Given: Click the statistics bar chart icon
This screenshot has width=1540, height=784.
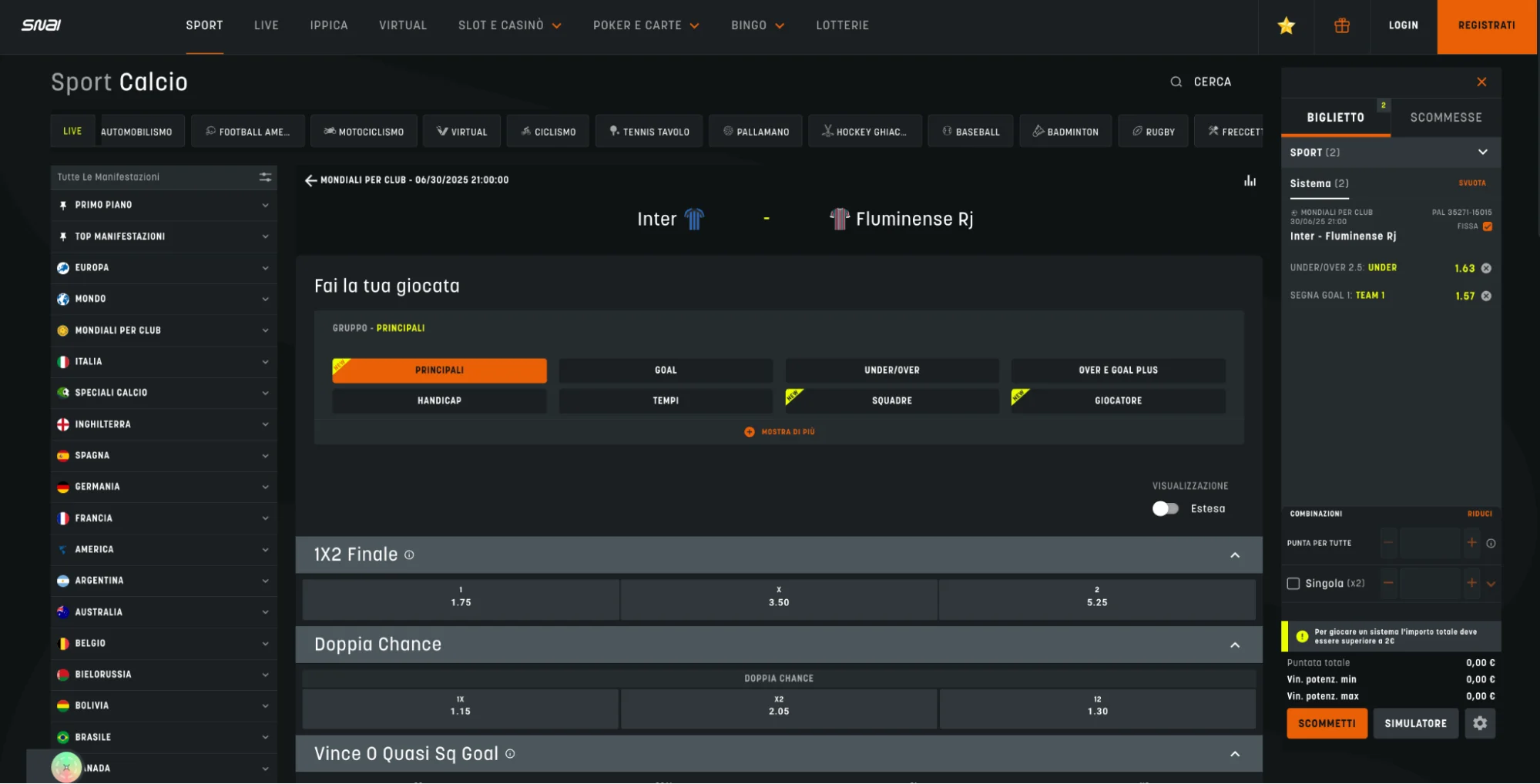Looking at the screenshot, I should pyautogui.click(x=1250, y=181).
